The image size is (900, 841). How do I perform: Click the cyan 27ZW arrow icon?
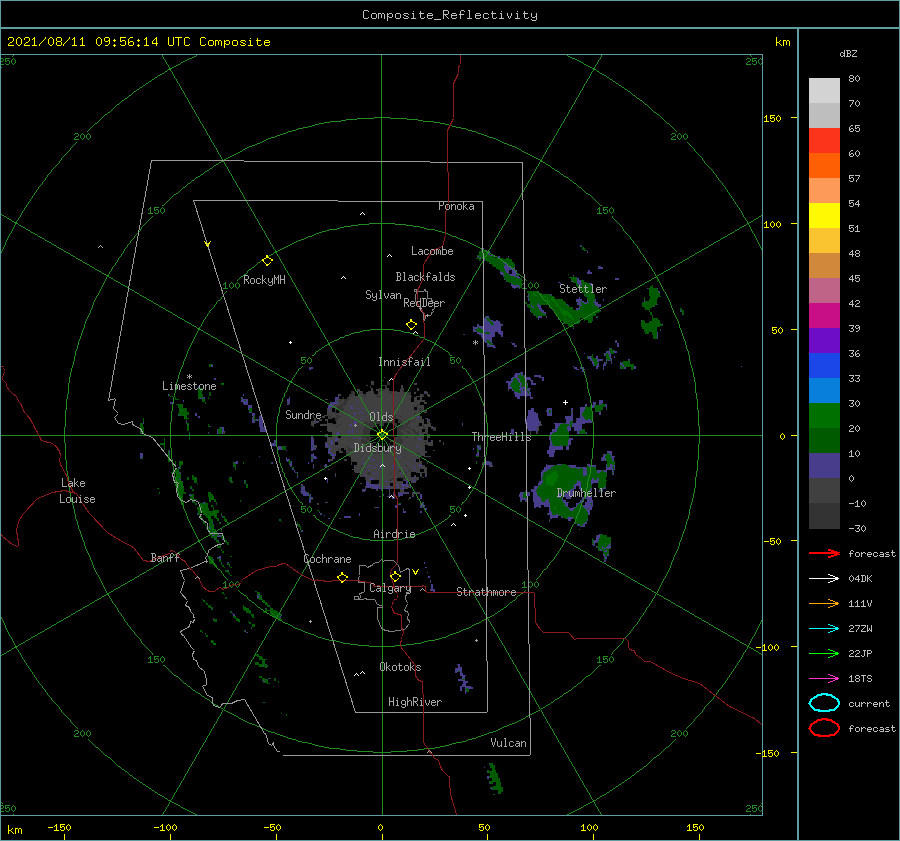click(824, 629)
